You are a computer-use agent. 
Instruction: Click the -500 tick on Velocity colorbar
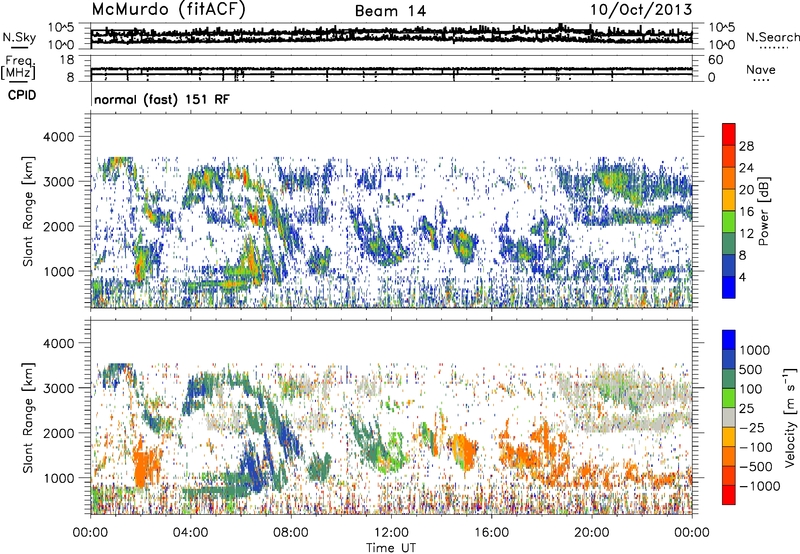click(756, 466)
